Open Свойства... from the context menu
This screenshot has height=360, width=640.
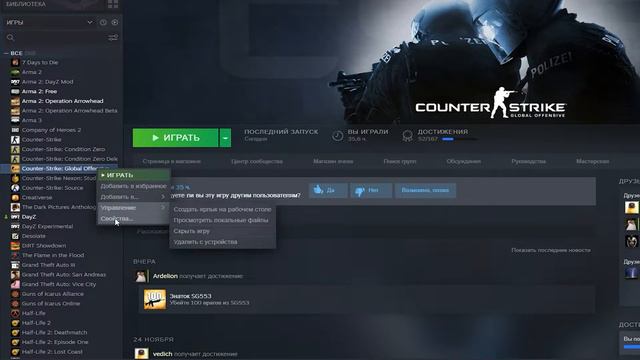(133, 219)
